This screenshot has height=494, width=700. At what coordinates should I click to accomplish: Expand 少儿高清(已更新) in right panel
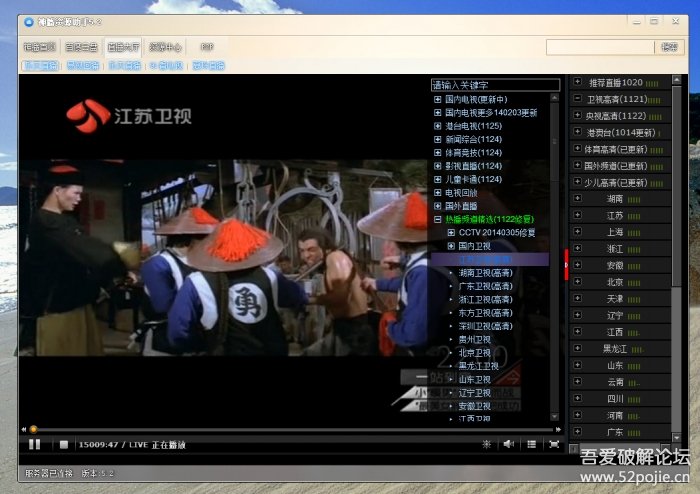click(577, 182)
